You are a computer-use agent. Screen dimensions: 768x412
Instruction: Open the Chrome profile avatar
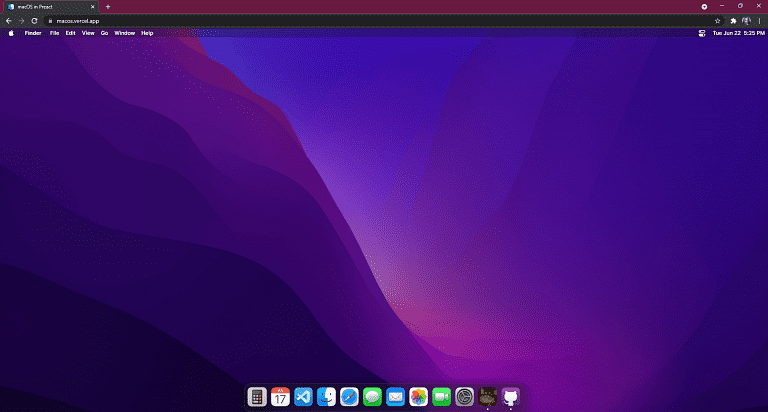click(746, 21)
